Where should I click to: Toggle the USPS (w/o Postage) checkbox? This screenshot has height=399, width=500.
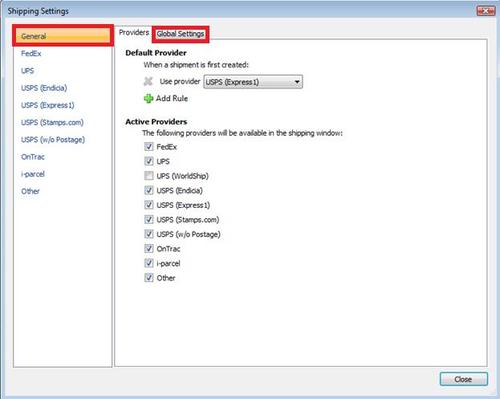(x=149, y=234)
